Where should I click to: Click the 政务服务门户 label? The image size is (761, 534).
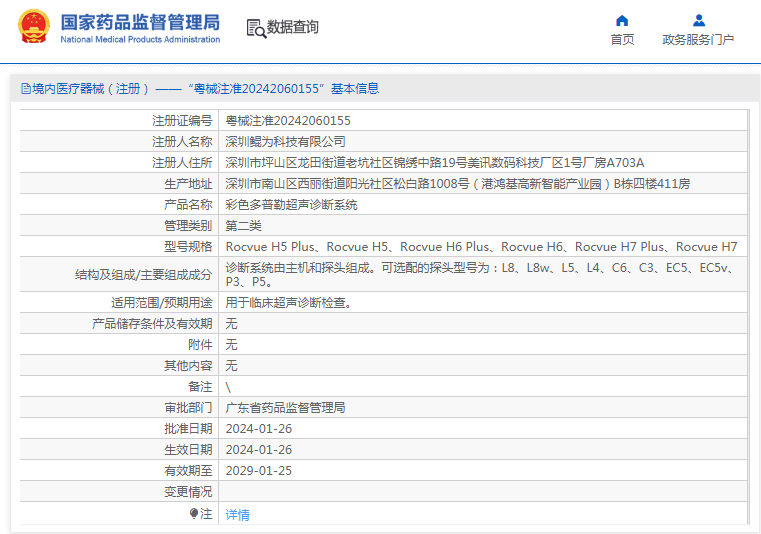pos(698,40)
